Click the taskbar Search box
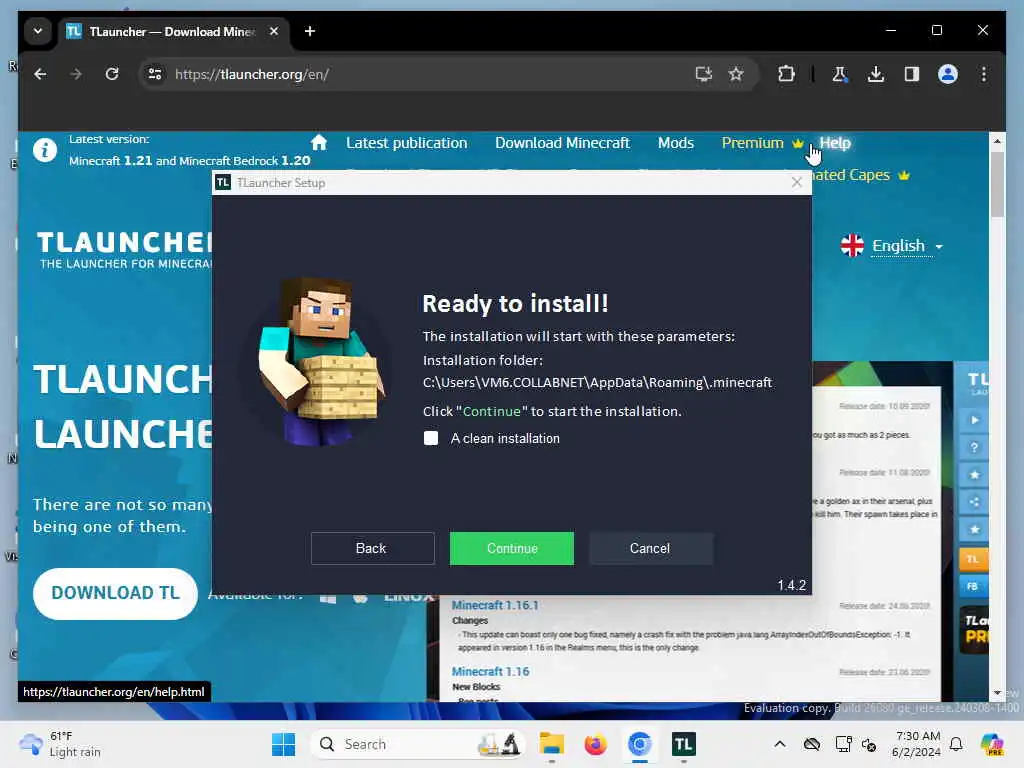The width and height of the screenshot is (1024, 768). (418, 744)
